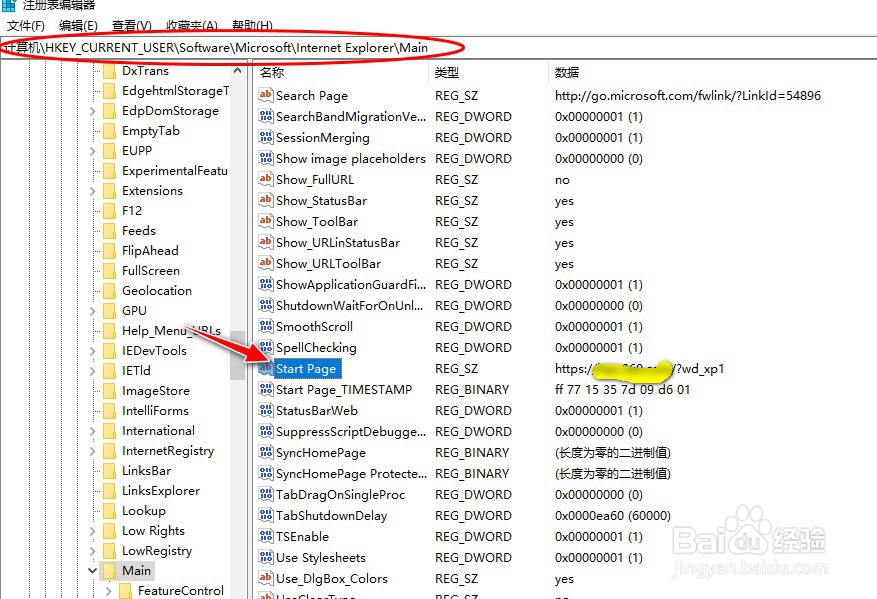Click the Search Page fwlink URL data
The height and width of the screenshot is (599, 877).
coord(688,96)
